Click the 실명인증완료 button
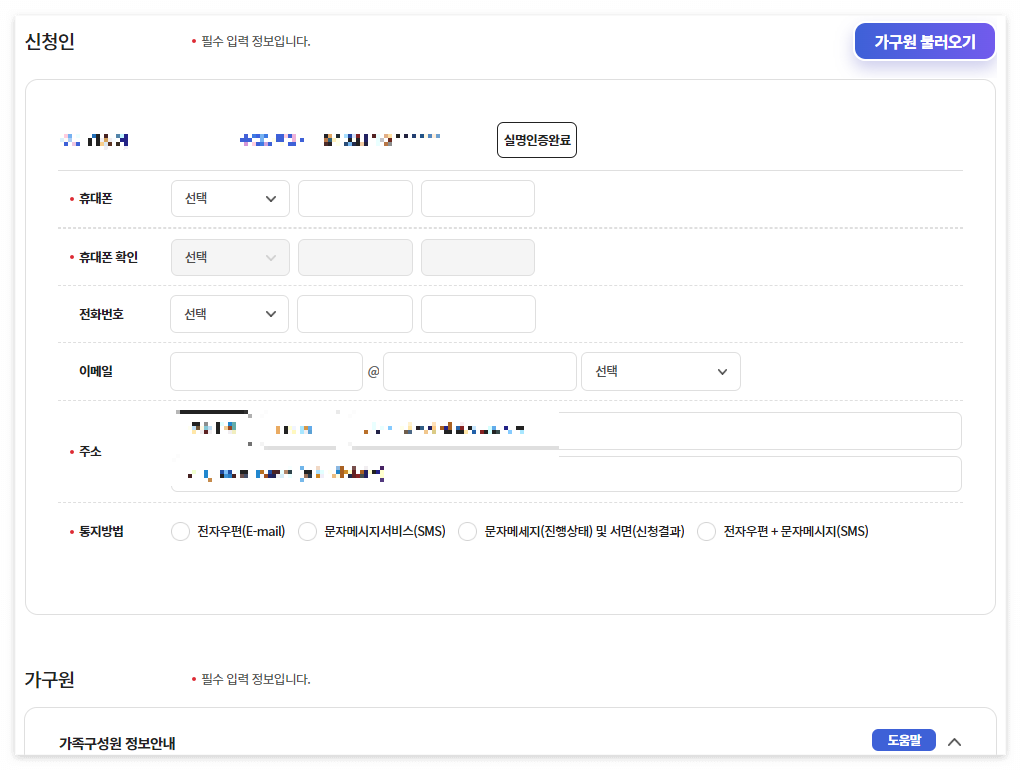 click(x=536, y=139)
